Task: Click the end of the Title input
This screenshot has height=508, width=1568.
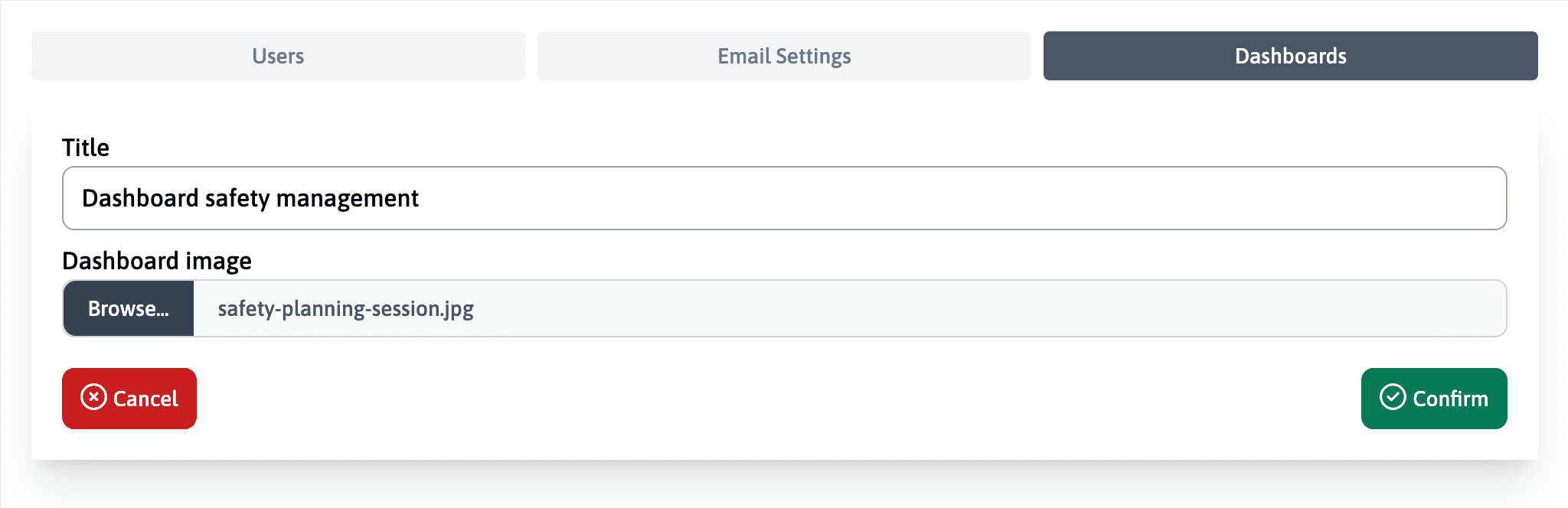Action: pos(1455,197)
